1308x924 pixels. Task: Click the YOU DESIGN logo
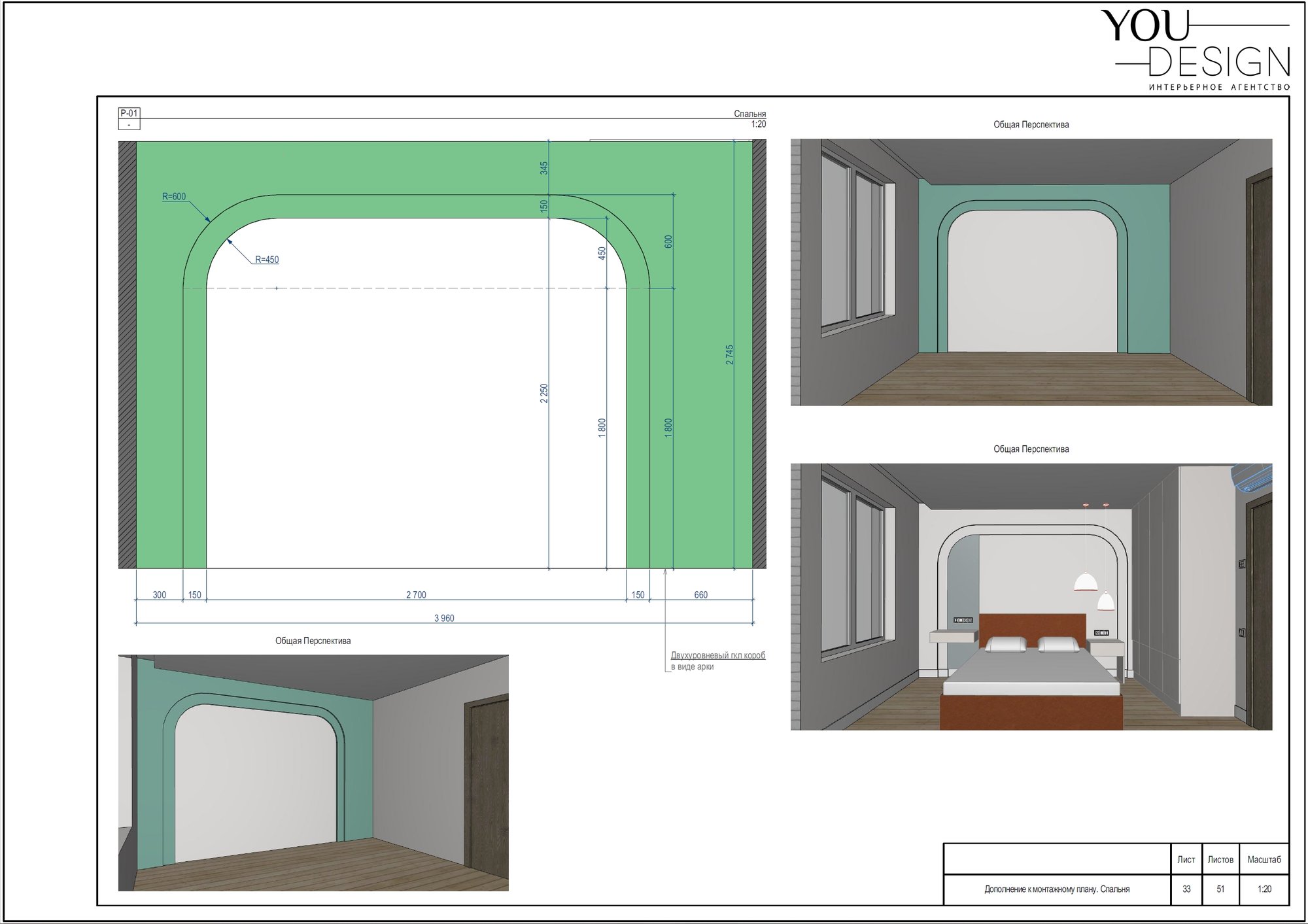[1195, 50]
